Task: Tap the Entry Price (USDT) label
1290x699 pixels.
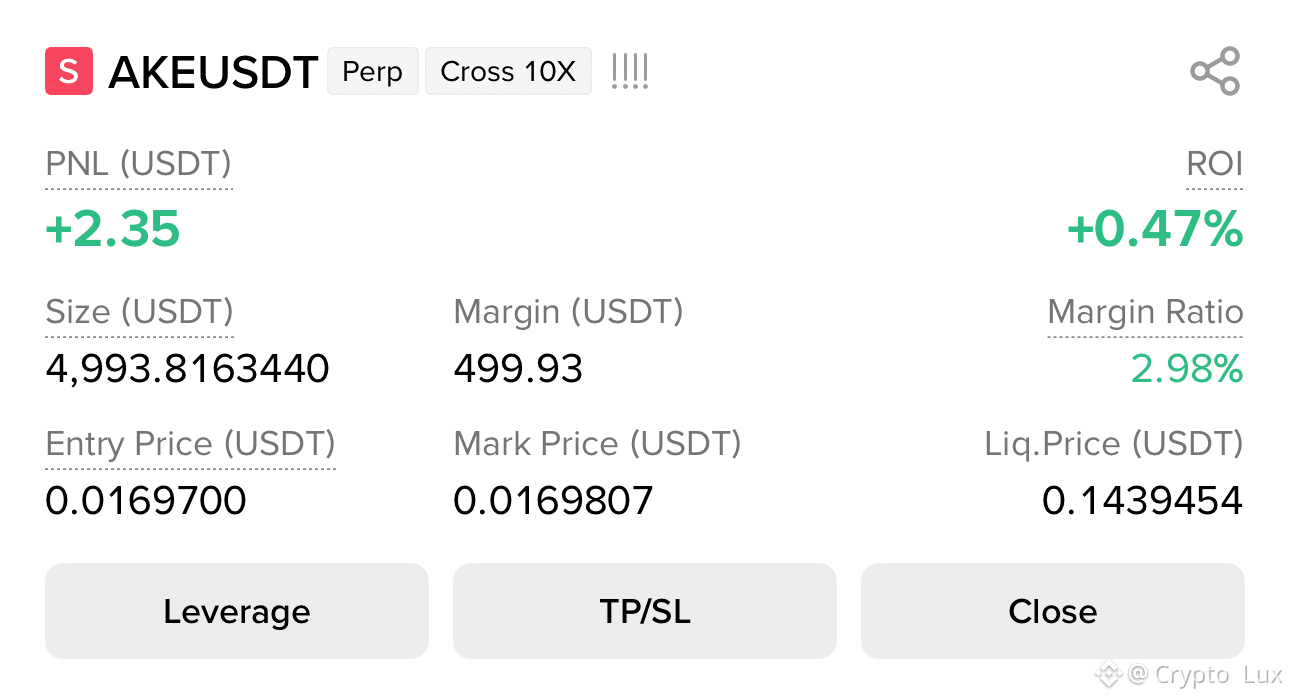Action: point(191,443)
